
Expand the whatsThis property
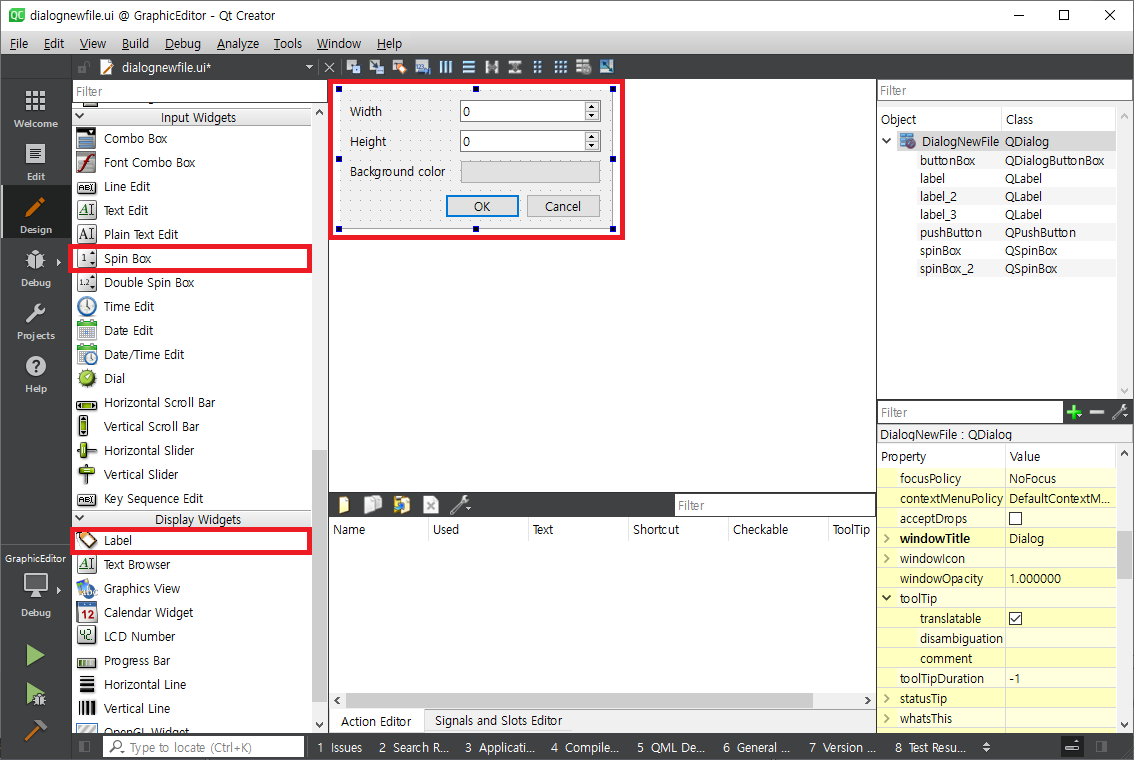click(887, 718)
